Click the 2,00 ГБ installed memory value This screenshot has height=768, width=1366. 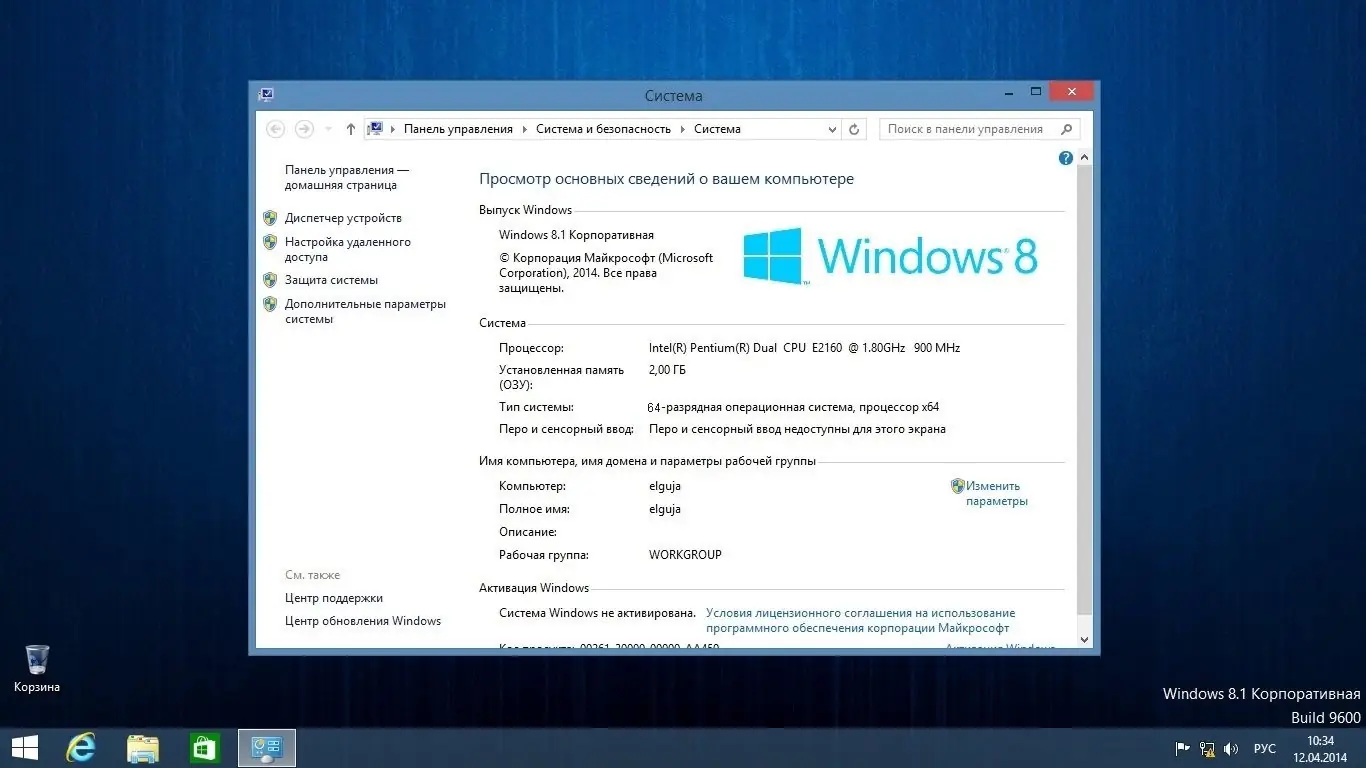point(667,370)
